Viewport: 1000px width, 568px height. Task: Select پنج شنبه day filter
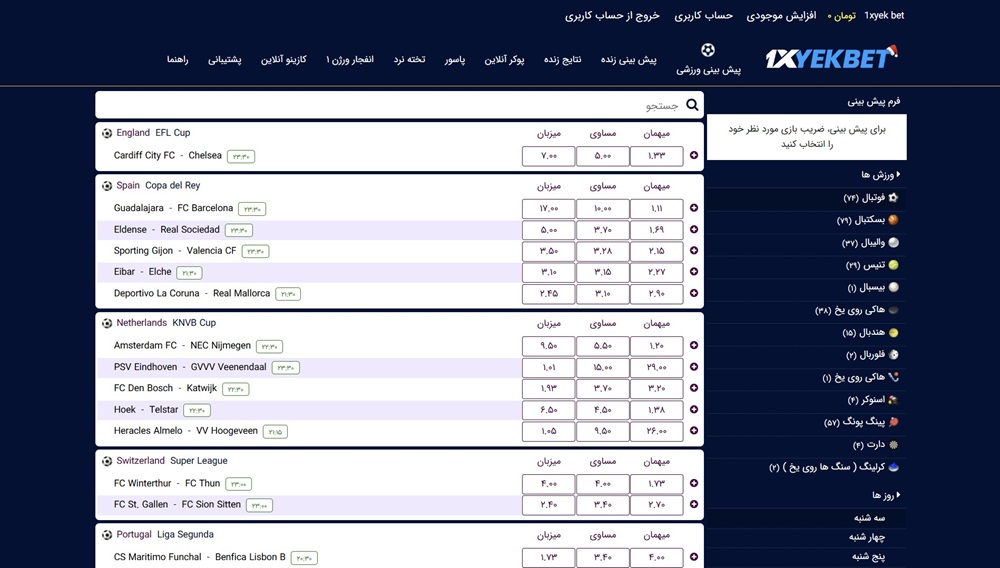click(x=868, y=557)
